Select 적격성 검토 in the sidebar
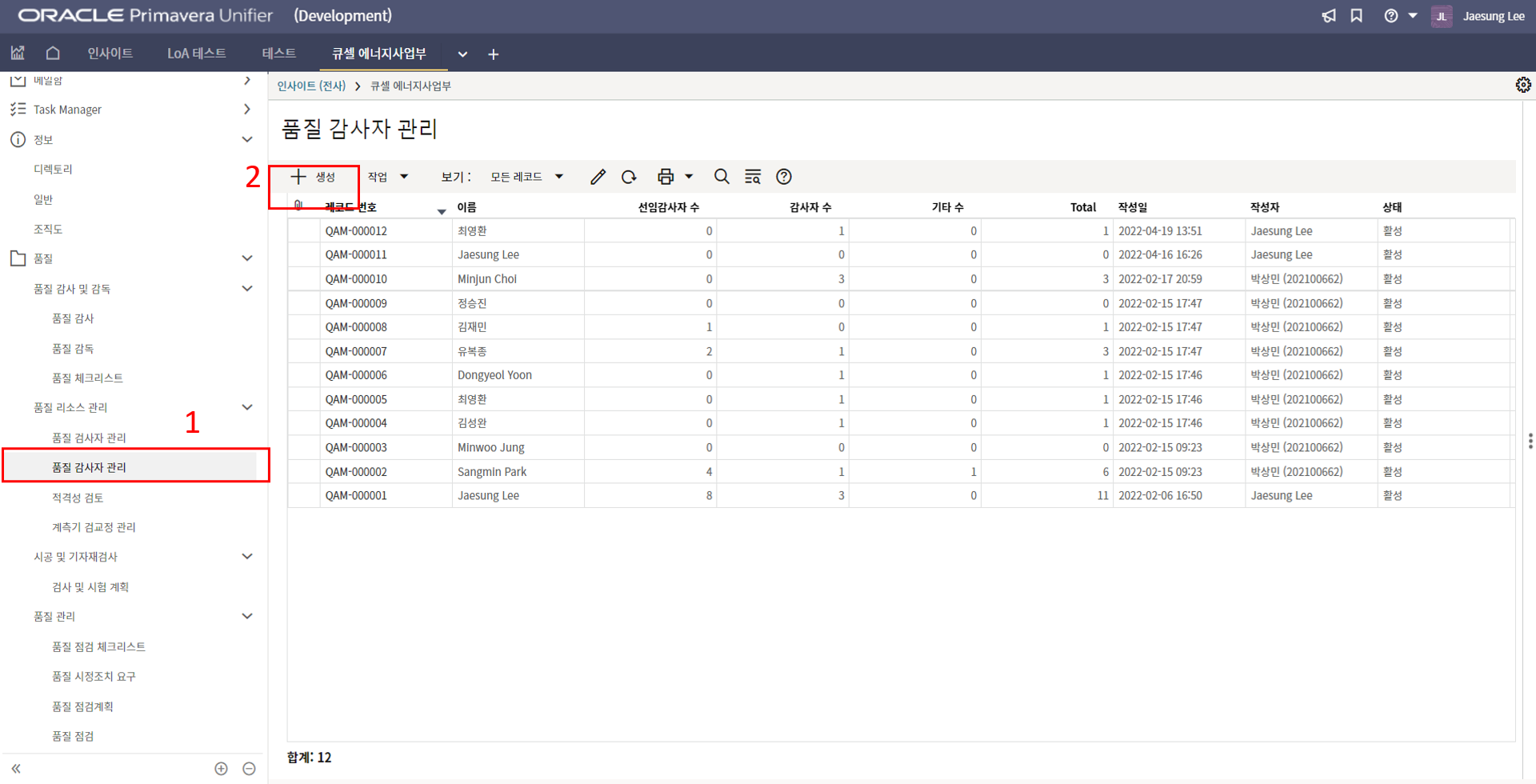The height and width of the screenshot is (784, 1536). [78, 498]
